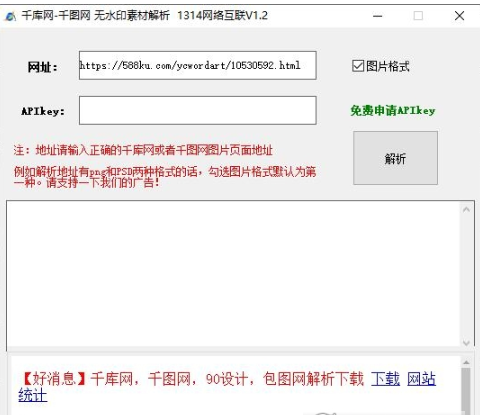Click the app icon in the title bar
Screen dimensions: 480x415
click(x=10, y=16)
